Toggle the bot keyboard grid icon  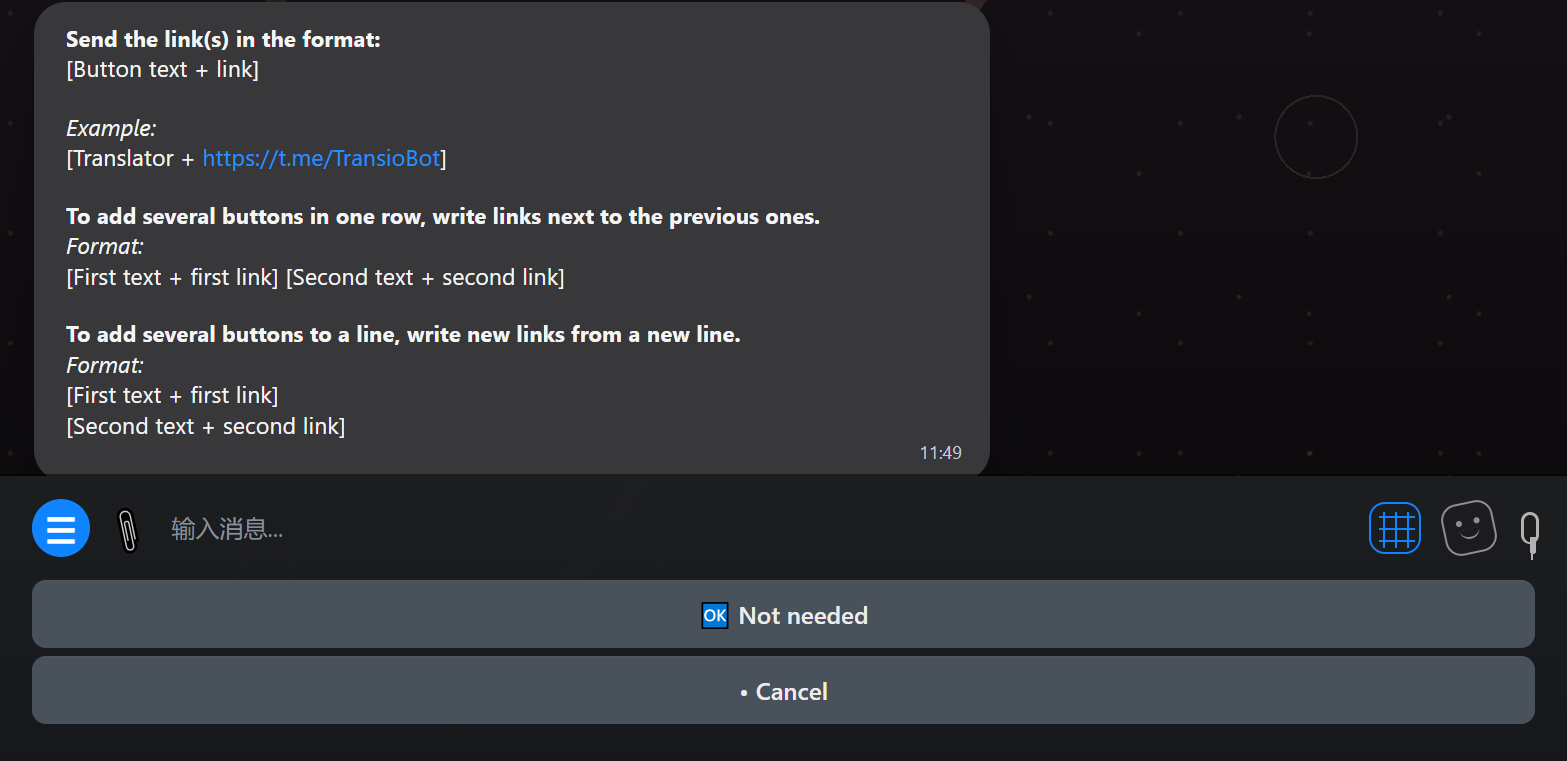[x=1394, y=528]
